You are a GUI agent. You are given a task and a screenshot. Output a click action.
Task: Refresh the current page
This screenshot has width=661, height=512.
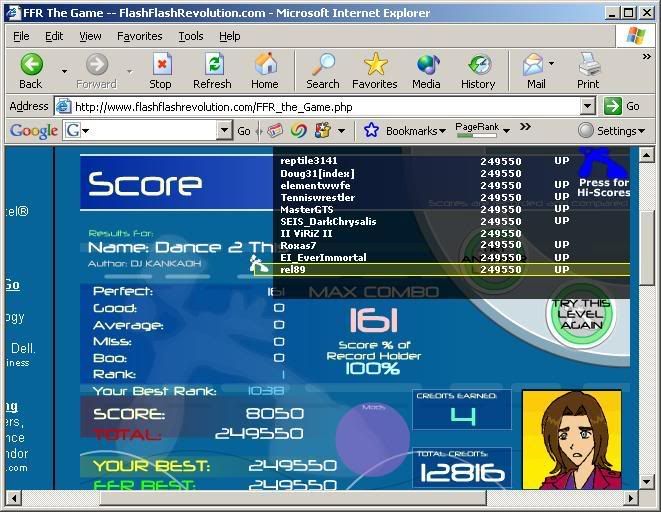[x=212, y=70]
